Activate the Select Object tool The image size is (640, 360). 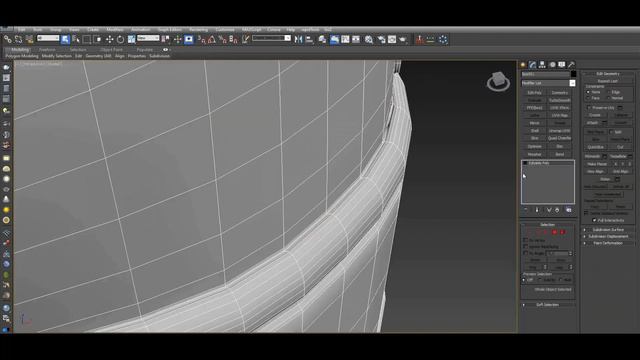[x=65, y=40]
